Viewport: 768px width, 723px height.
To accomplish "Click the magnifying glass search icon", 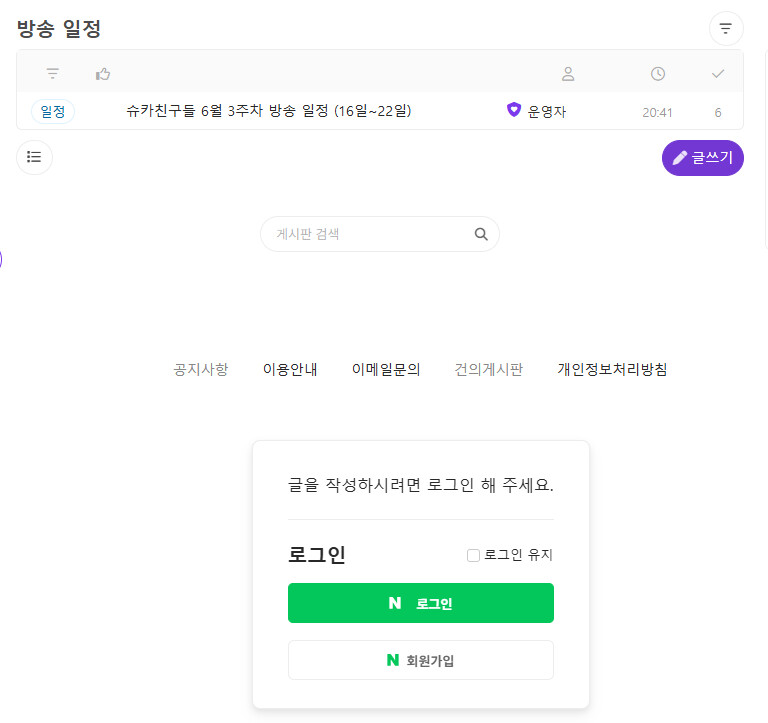I will click(x=481, y=234).
